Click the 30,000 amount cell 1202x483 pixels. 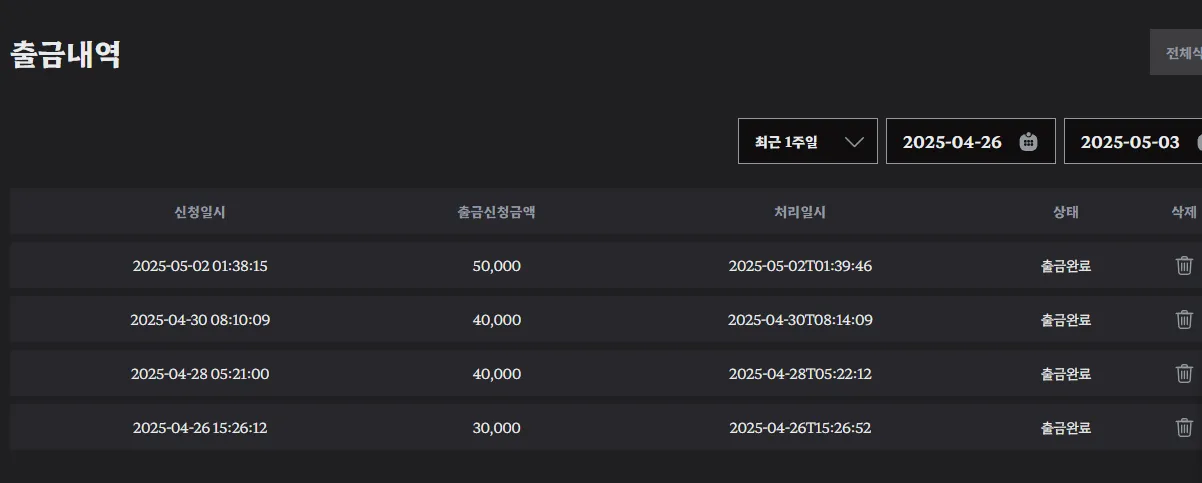coord(497,428)
